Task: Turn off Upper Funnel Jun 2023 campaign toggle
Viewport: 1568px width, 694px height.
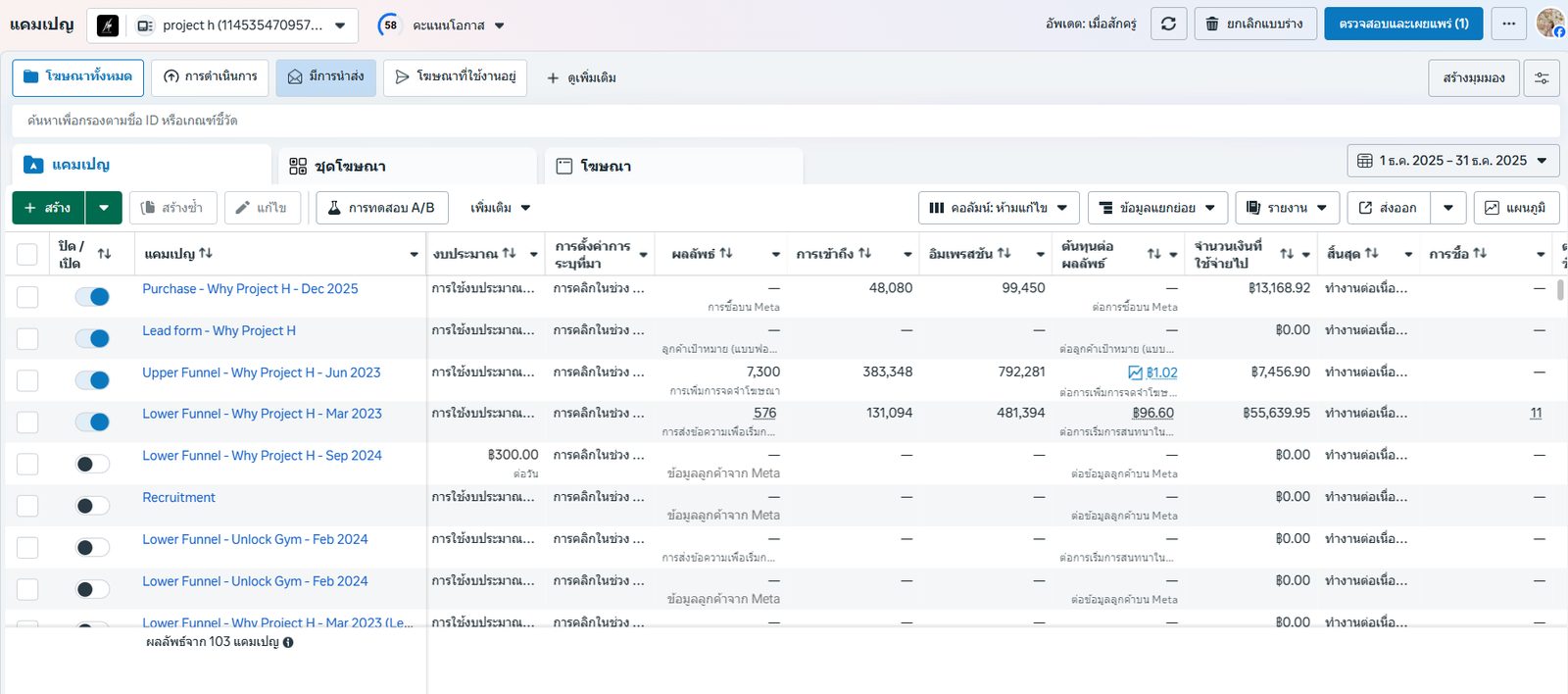Action: coord(93,380)
